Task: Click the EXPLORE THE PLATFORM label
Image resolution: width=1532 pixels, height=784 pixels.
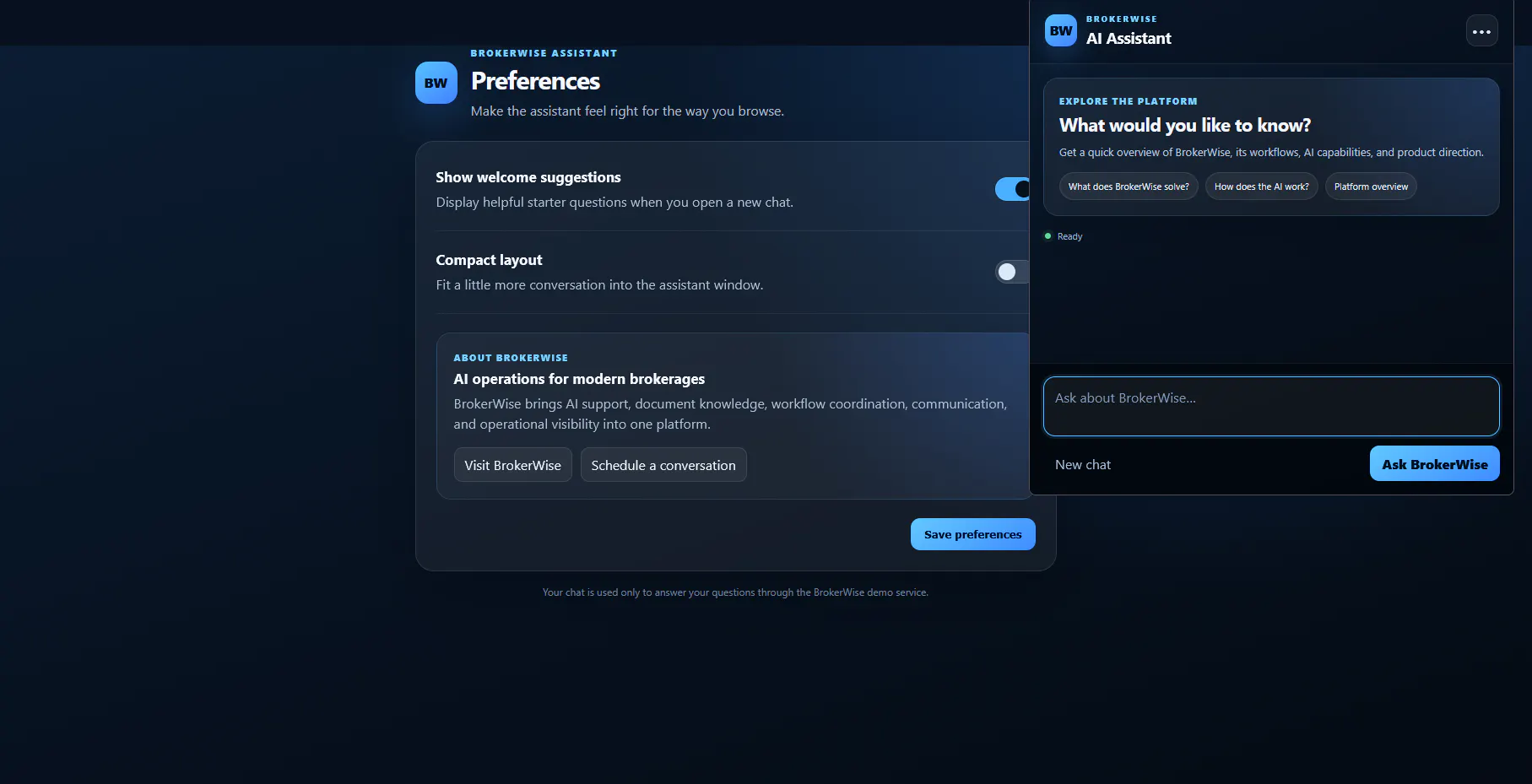Action: click(1128, 101)
